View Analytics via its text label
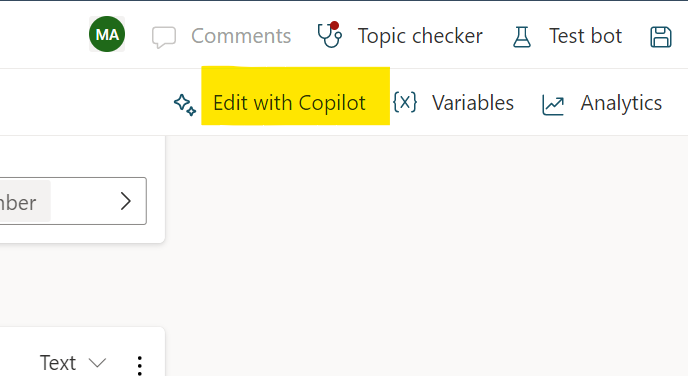The height and width of the screenshot is (376, 688). pyautogui.click(x=621, y=104)
